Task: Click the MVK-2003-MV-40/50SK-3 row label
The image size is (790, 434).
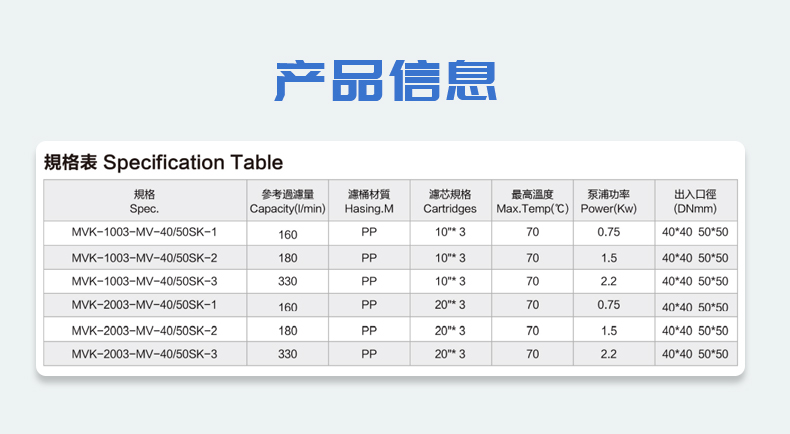Action: coord(144,353)
